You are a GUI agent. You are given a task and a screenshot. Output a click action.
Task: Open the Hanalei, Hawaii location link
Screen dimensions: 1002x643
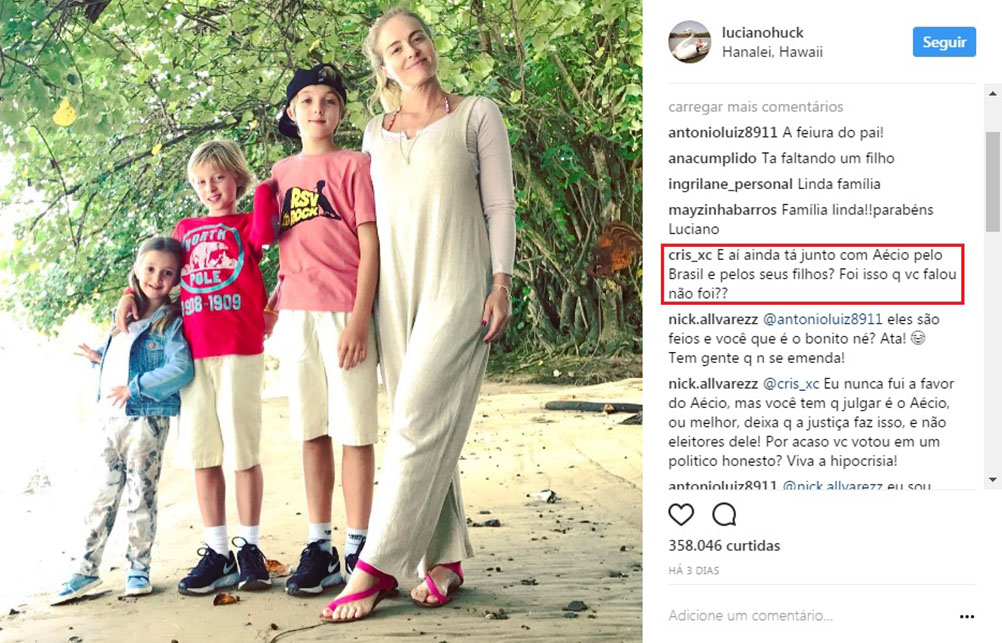pyautogui.click(x=772, y=52)
